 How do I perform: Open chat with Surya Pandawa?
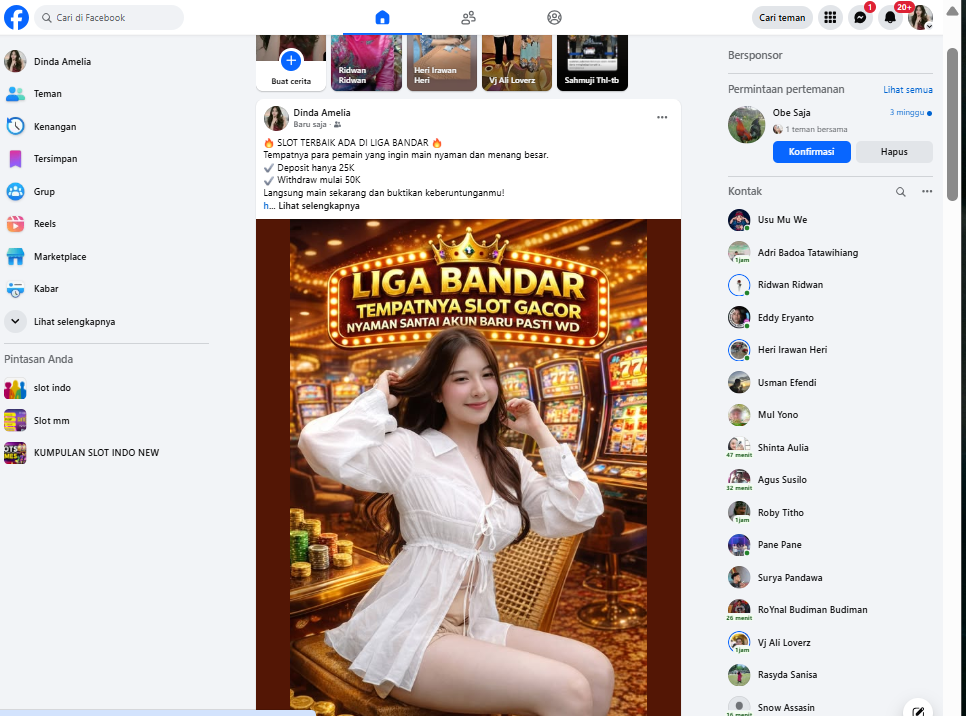830,577
